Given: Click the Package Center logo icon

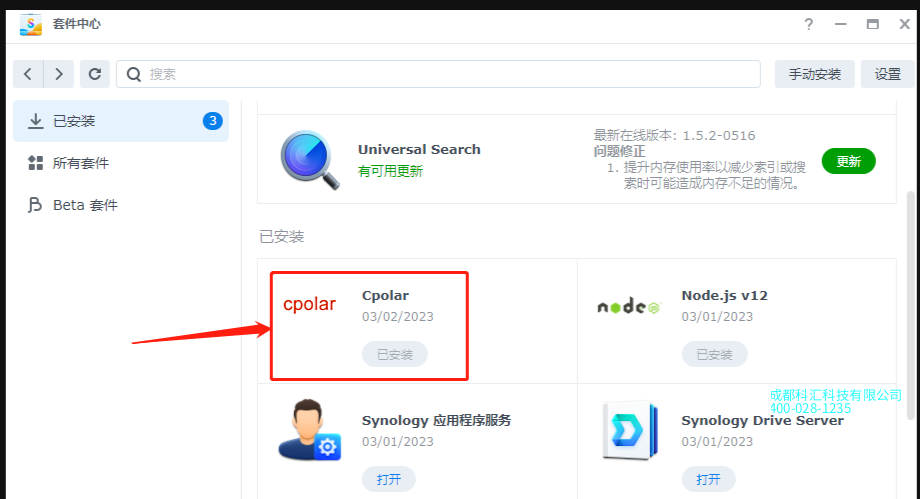Looking at the screenshot, I should (31, 24).
